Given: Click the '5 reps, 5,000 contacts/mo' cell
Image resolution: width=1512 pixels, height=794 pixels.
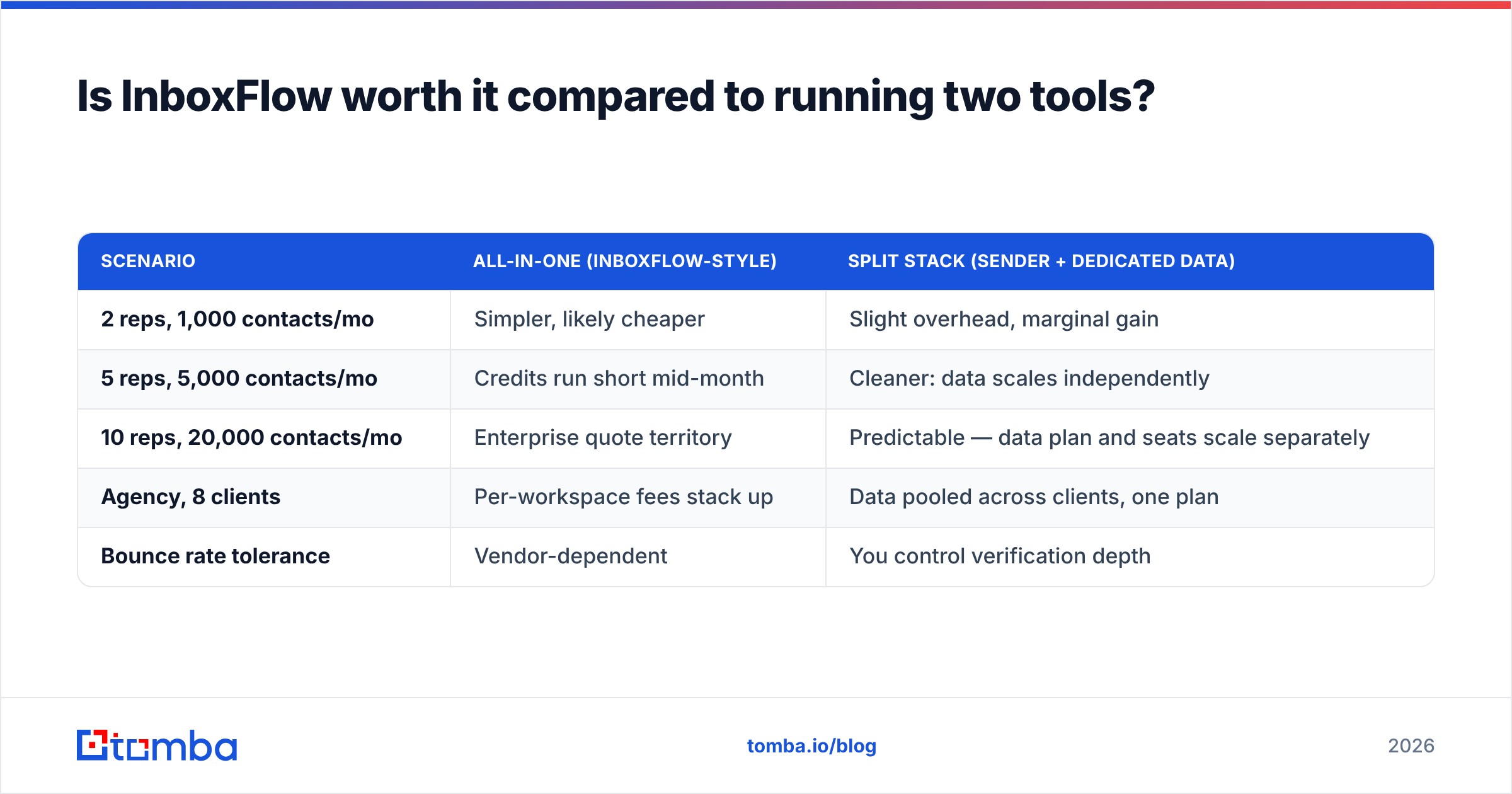Looking at the screenshot, I should tap(264, 379).
